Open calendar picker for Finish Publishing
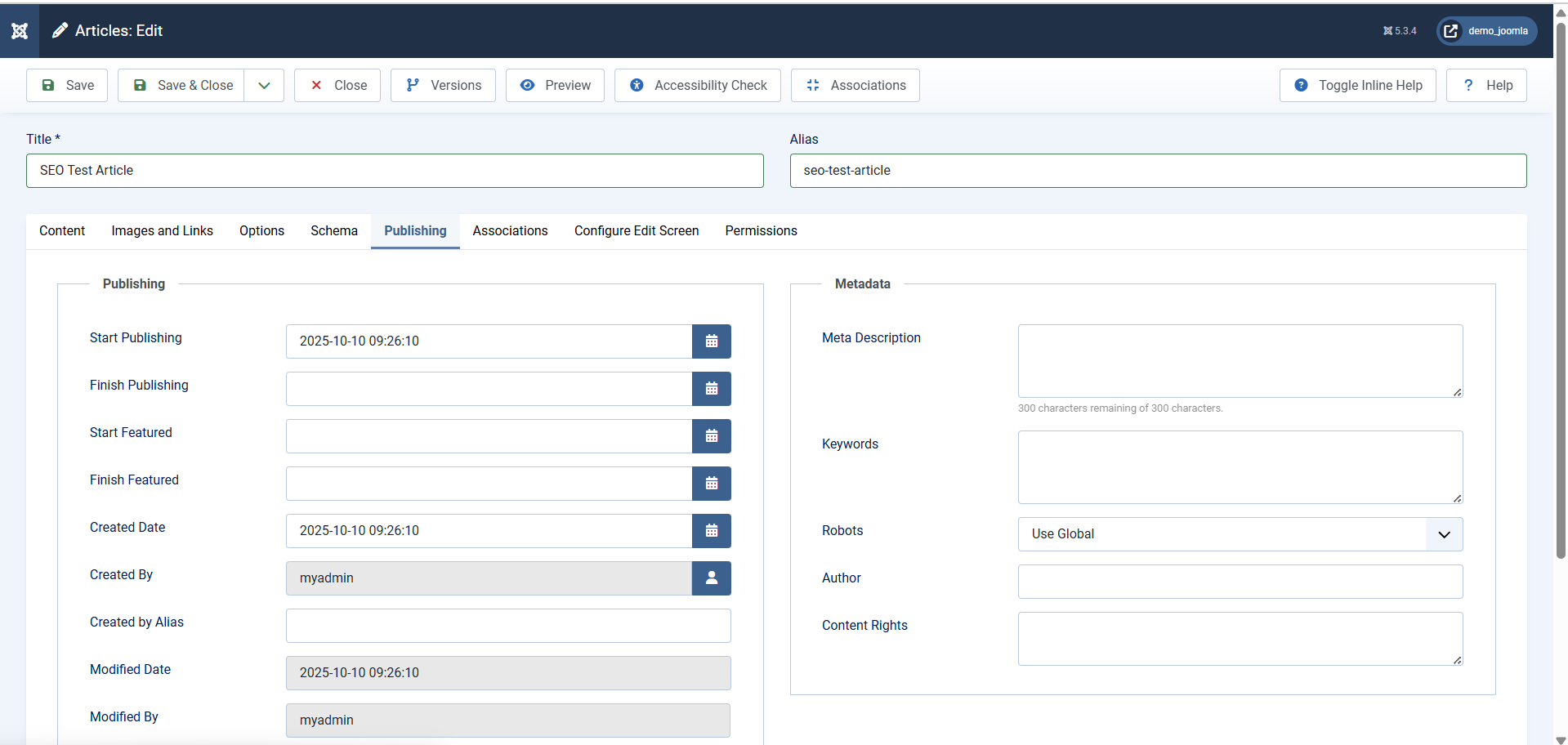Screen dimensions: 1568x745 point(711,389)
